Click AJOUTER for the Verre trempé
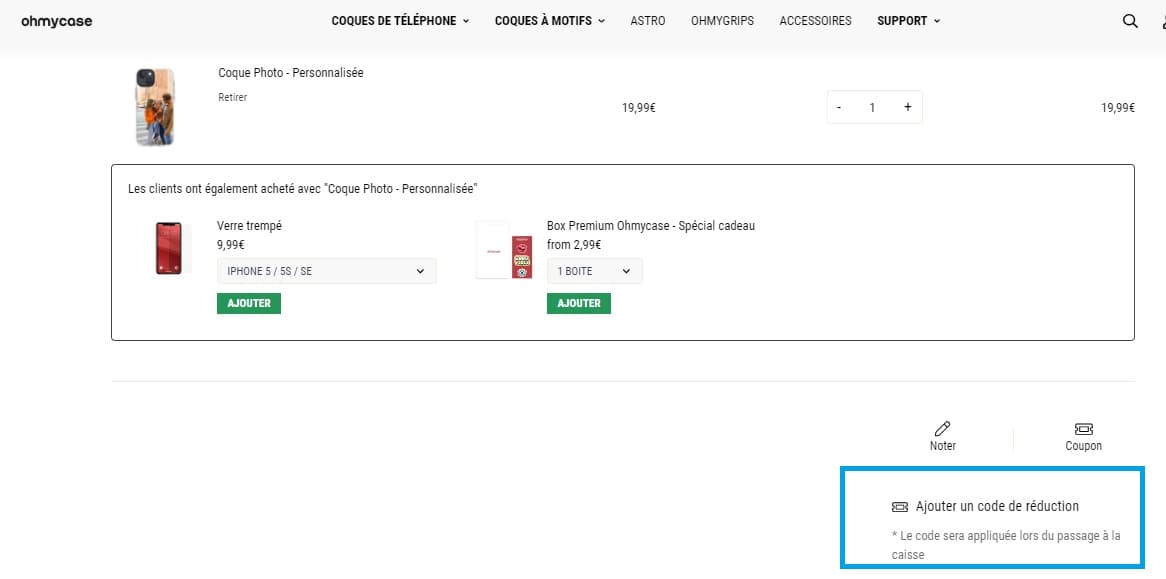 pyautogui.click(x=248, y=303)
